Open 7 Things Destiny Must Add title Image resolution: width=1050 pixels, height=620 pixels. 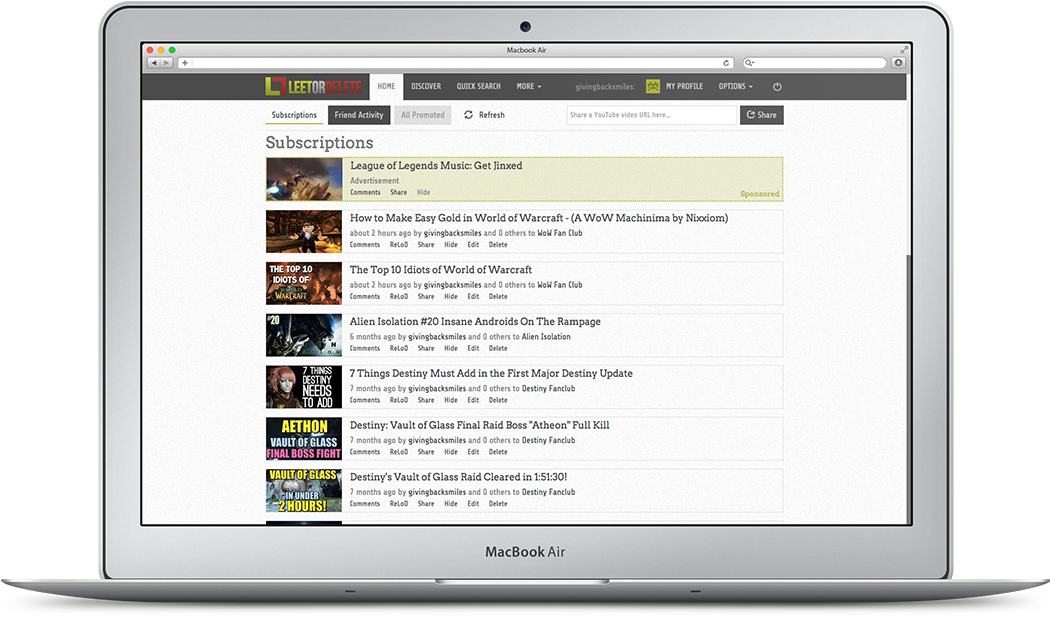(x=491, y=373)
